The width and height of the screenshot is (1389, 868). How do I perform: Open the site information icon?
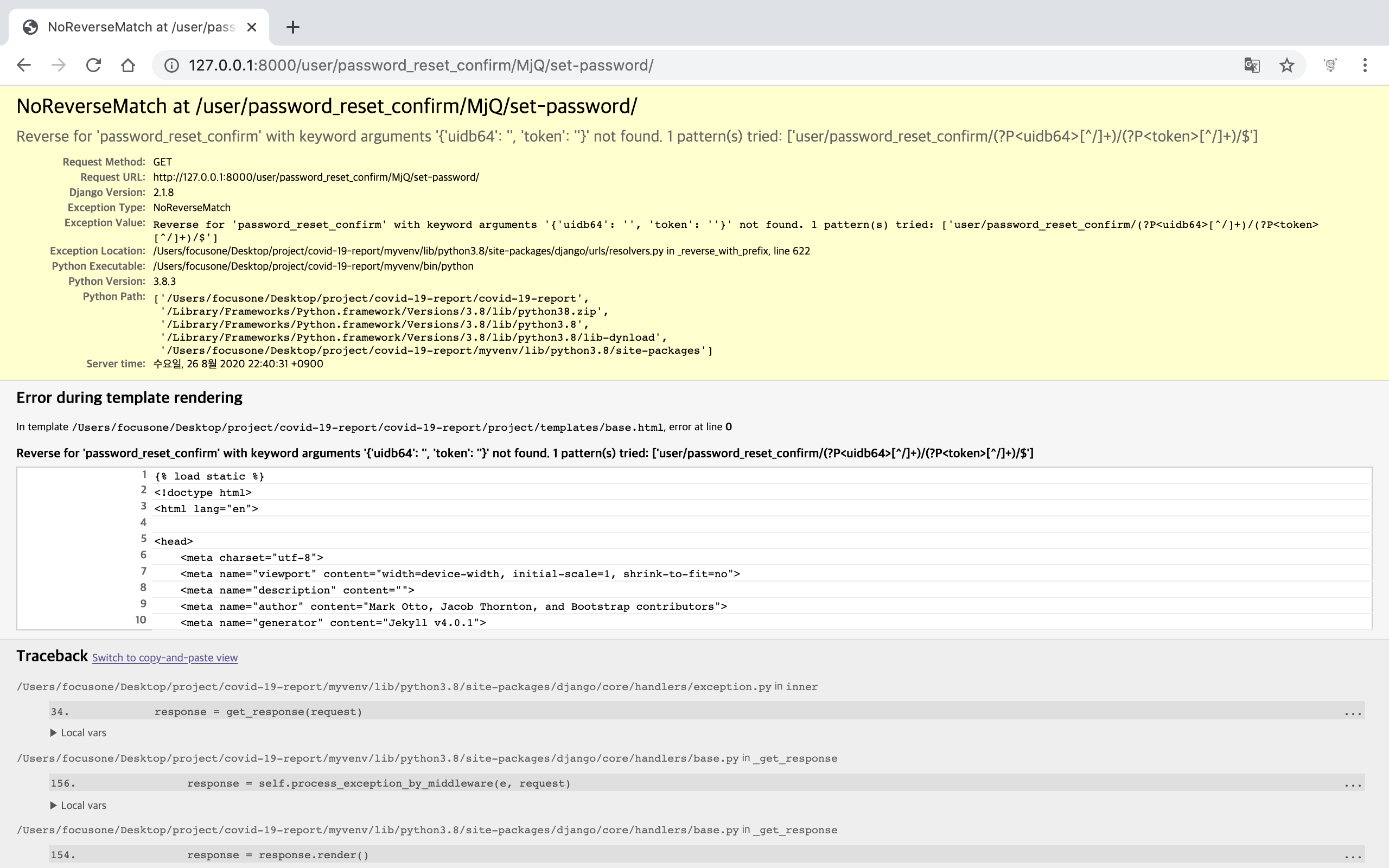[x=171, y=66]
